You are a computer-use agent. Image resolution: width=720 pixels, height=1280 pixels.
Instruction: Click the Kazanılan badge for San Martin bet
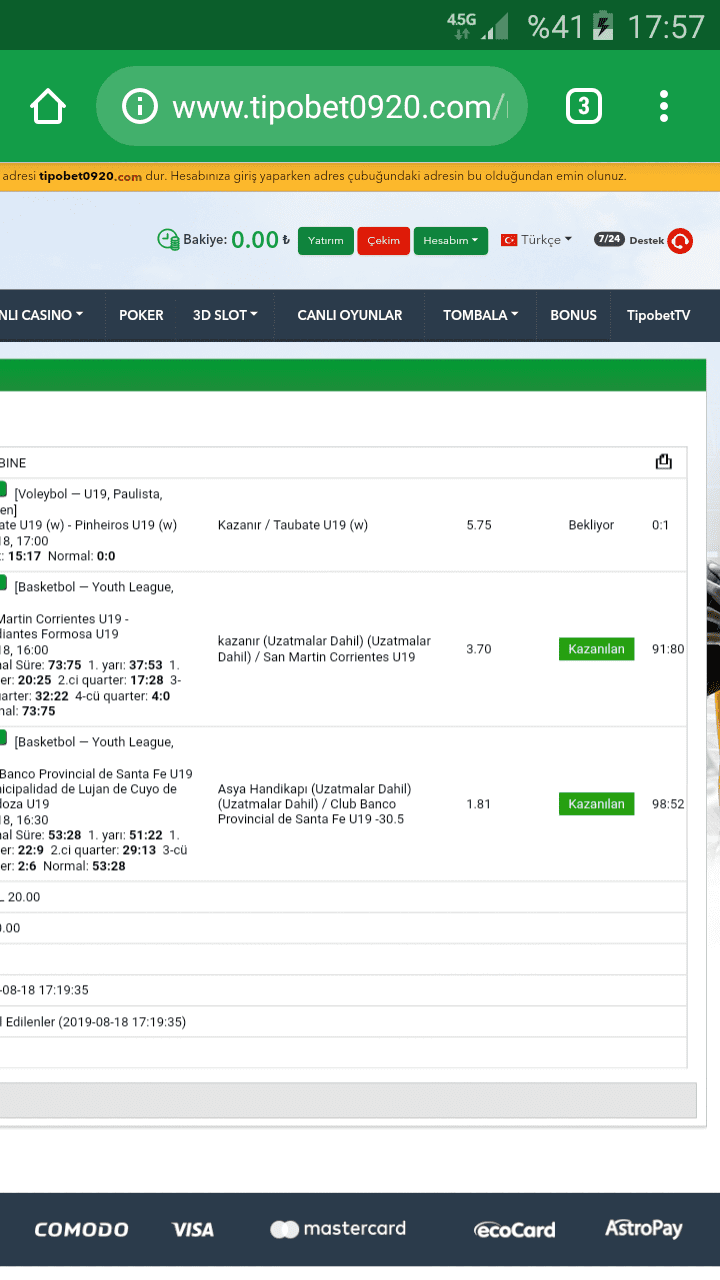pyautogui.click(x=596, y=649)
